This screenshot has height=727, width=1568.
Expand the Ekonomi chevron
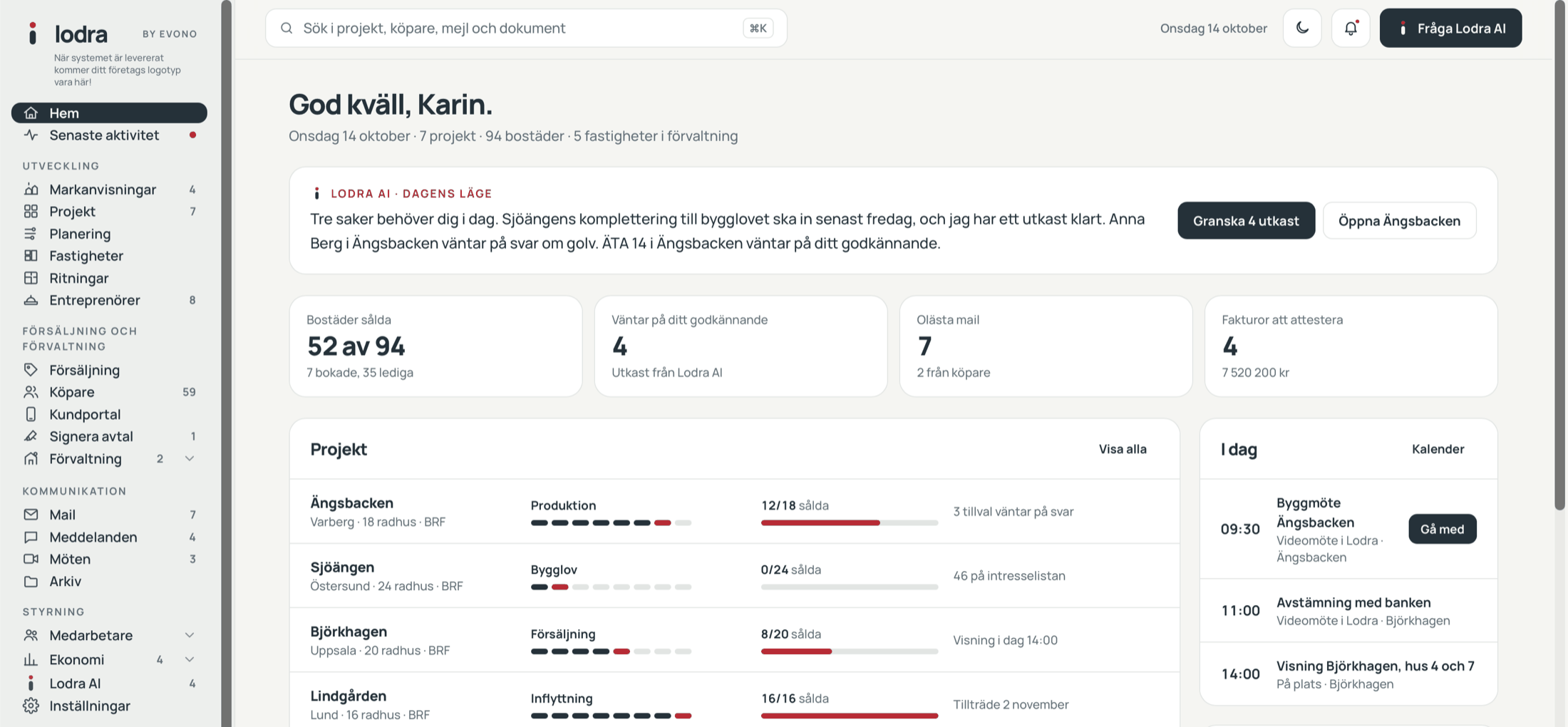pos(190,659)
